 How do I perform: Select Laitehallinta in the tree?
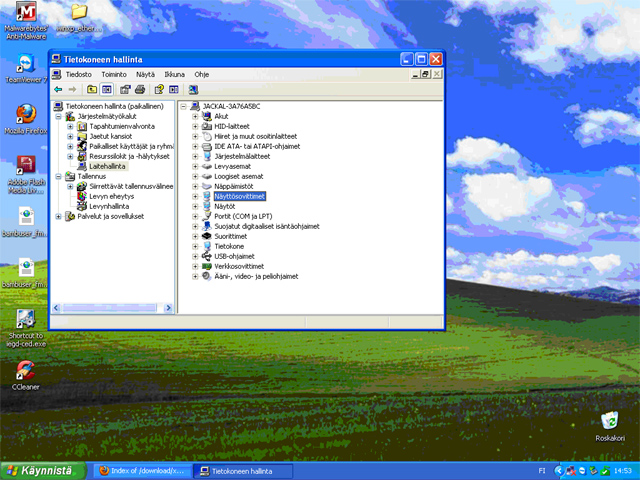[107, 167]
